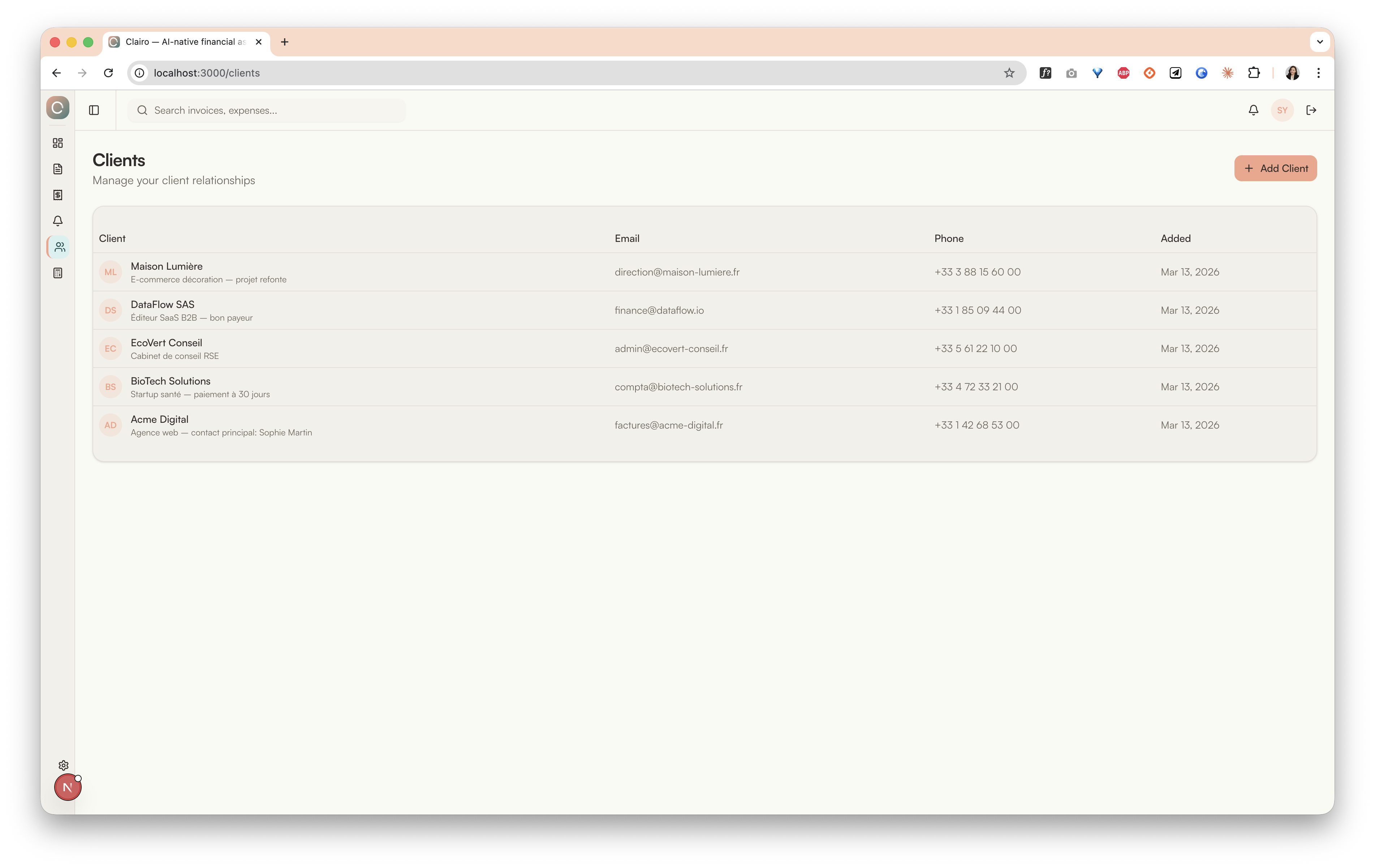Go back with browser back arrow
This screenshot has width=1375, height=868.
pos(56,73)
